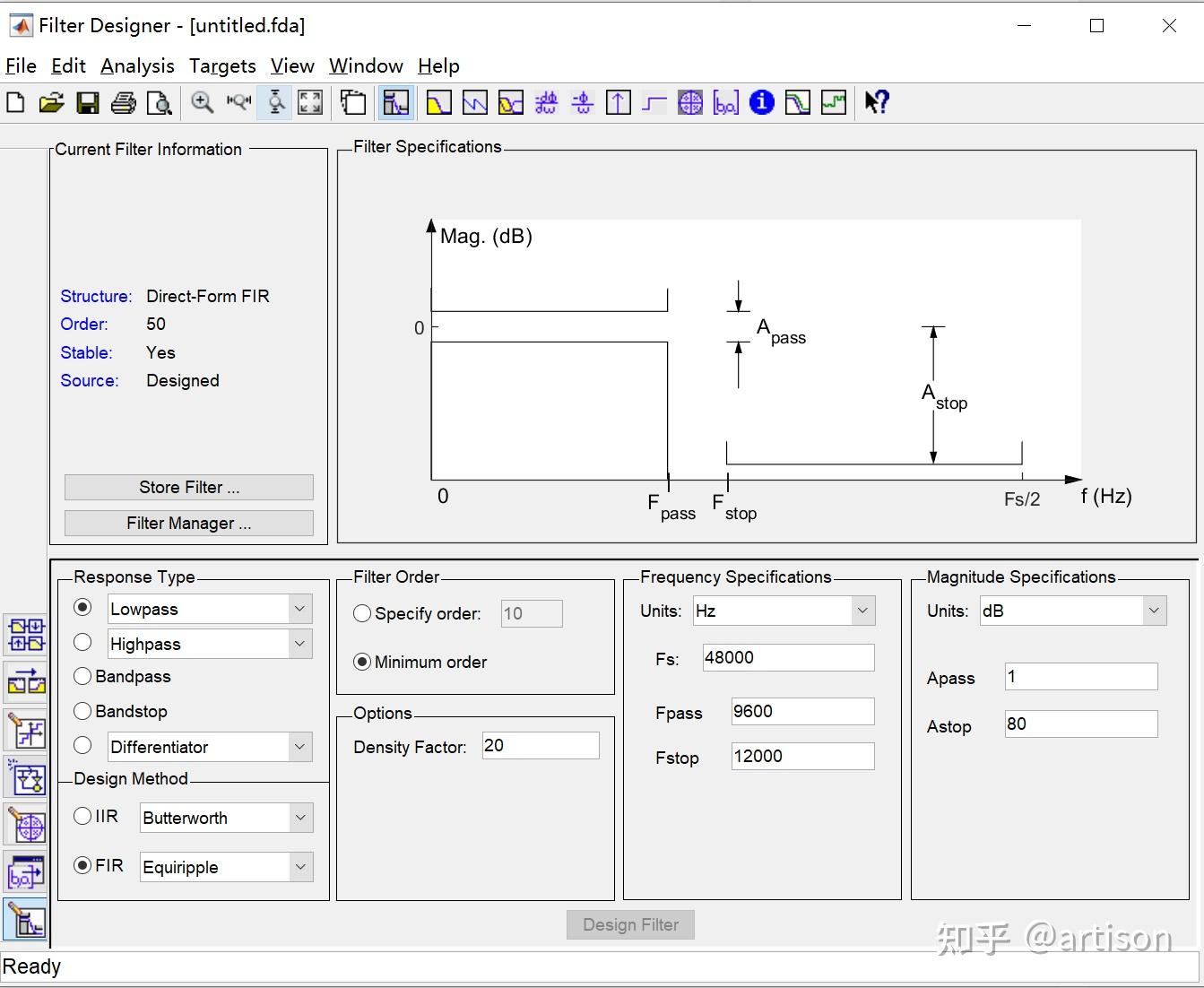1204x988 pixels.
Task: Open the Magnitude Units dropdown
Action: point(1153,611)
